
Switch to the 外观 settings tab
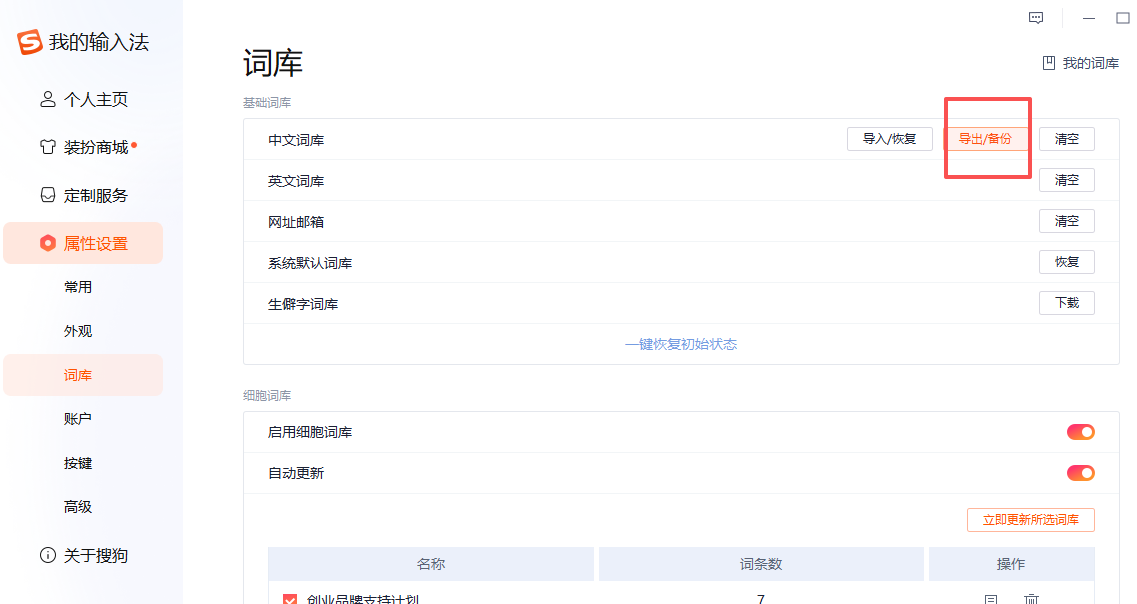78,331
